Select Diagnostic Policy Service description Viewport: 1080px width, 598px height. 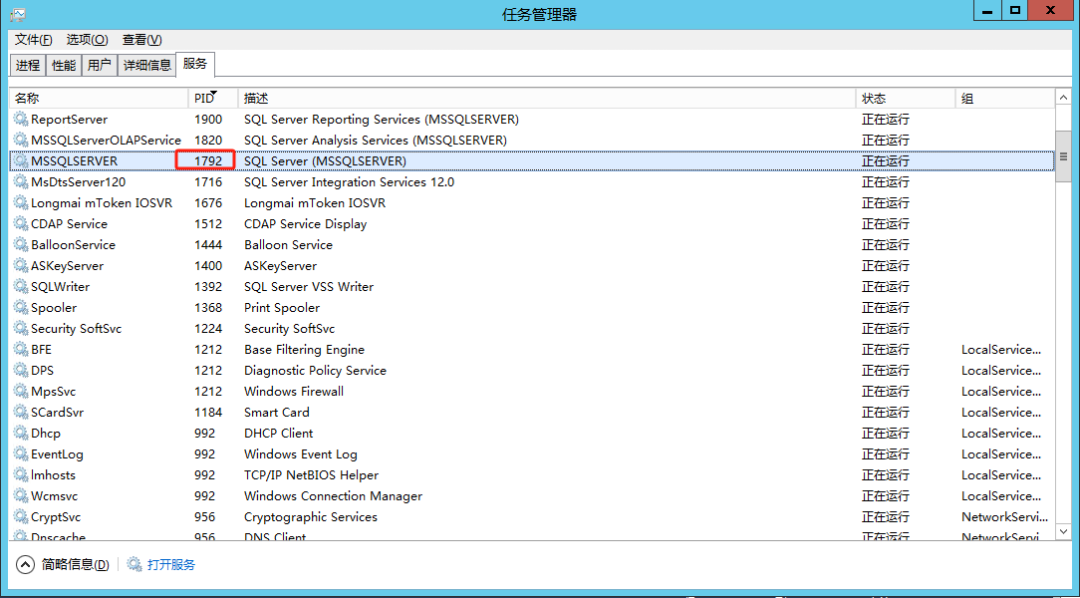pos(315,370)
